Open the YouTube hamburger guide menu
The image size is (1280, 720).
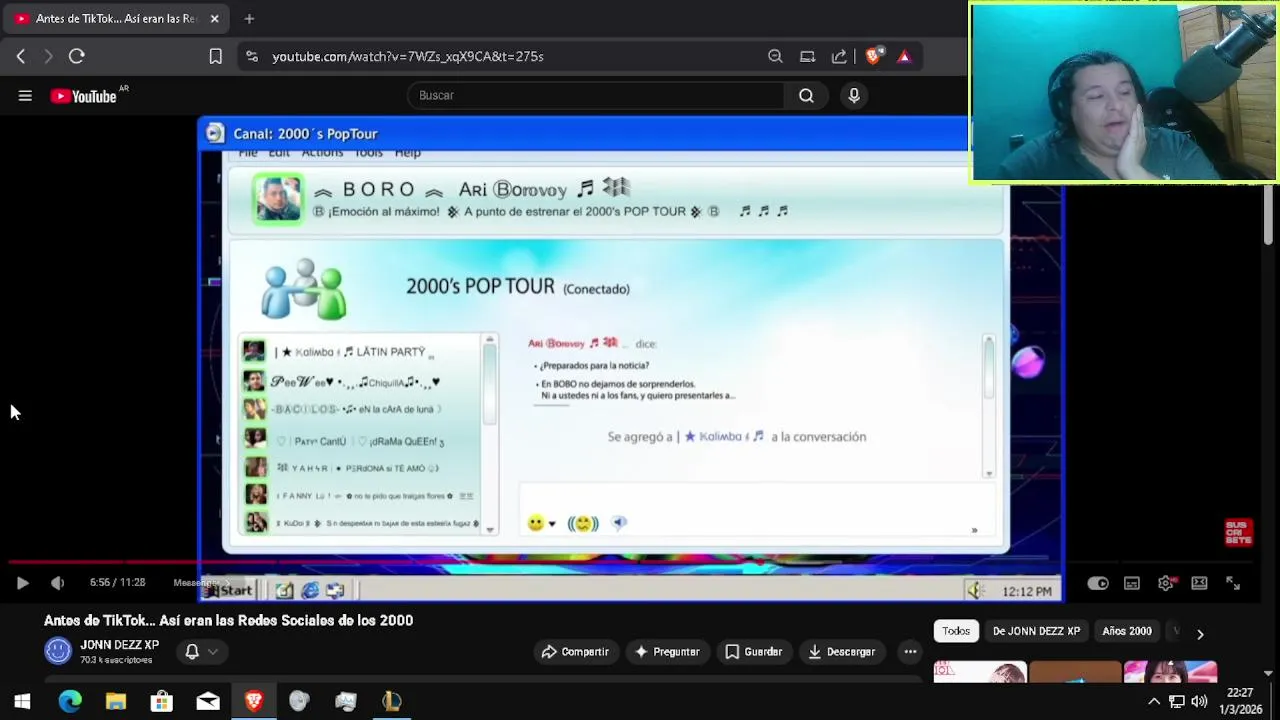tap(25, 96)
